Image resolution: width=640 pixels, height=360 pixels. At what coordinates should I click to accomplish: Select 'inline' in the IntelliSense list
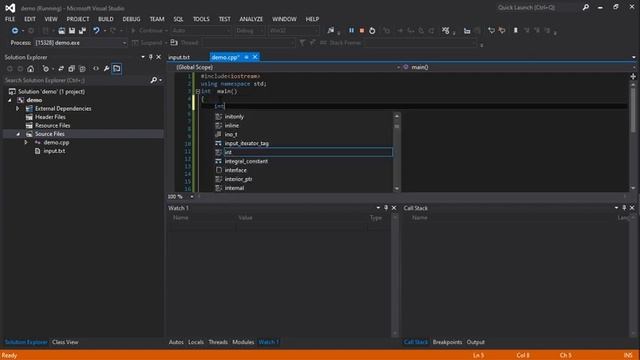[x=303, y=125]
